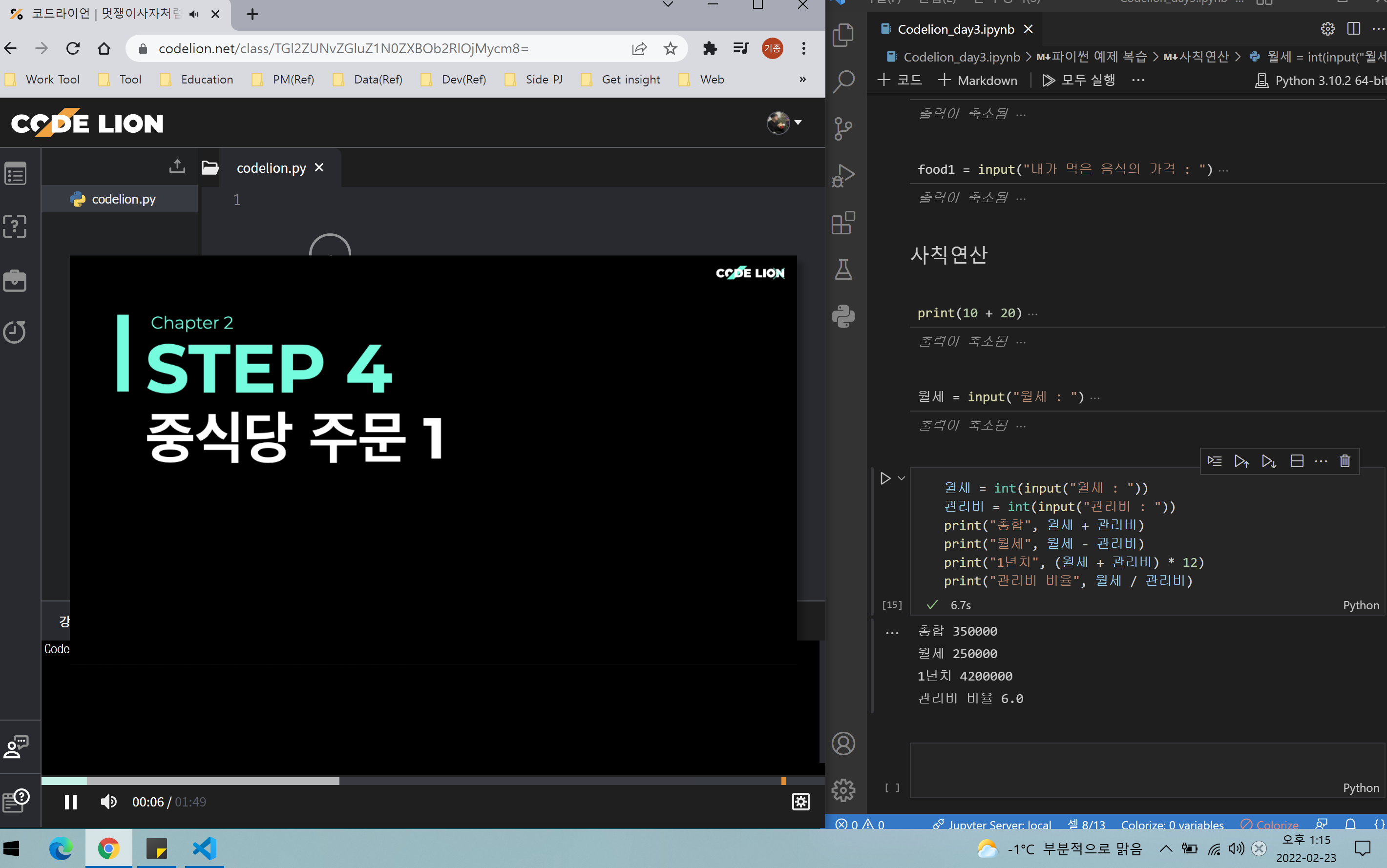
Task: Add a Markdown cell
Action: point(977,80)
